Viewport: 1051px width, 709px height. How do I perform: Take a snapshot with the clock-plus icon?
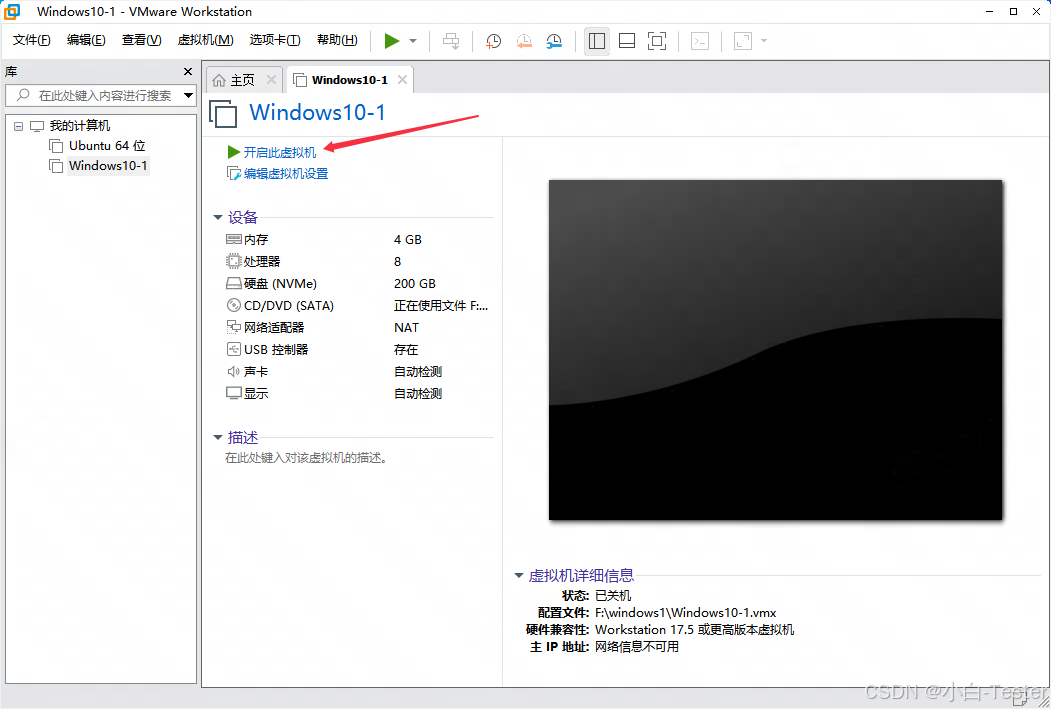pos(493,41)
